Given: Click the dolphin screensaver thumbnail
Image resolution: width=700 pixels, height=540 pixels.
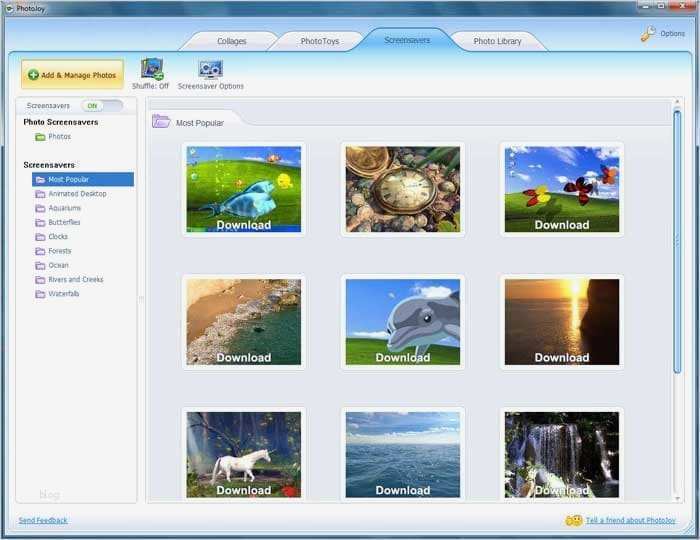Looking at the screenshot, I should pyautogui.click(x=403, y=322).
